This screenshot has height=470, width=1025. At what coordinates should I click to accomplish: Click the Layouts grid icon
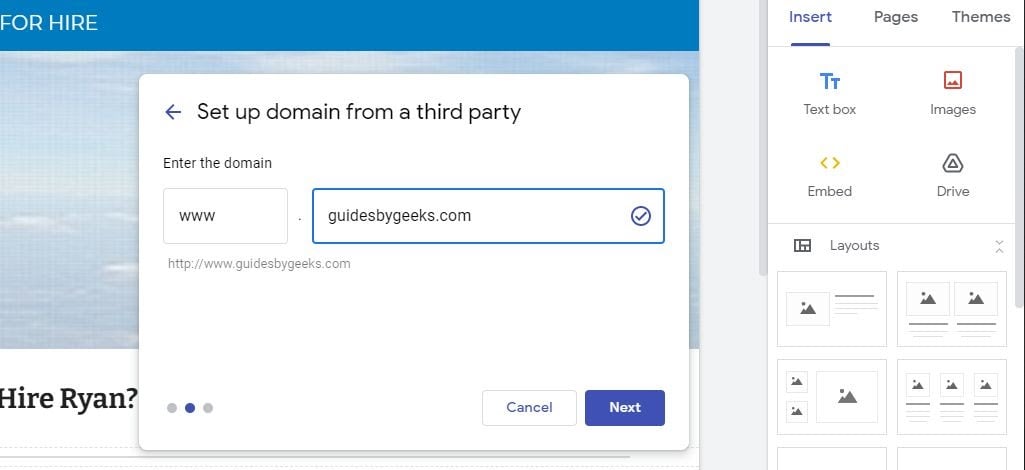[x=802, y=246]
